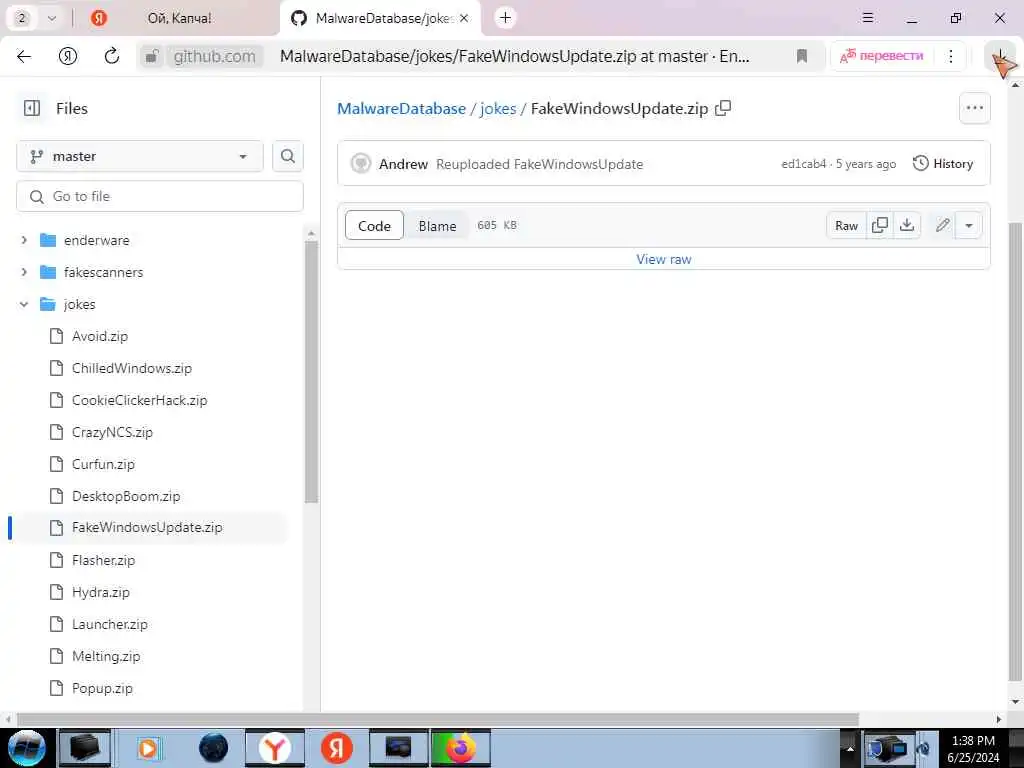Edit file pencil icon

pyautogui.click(x=942, y=225)
